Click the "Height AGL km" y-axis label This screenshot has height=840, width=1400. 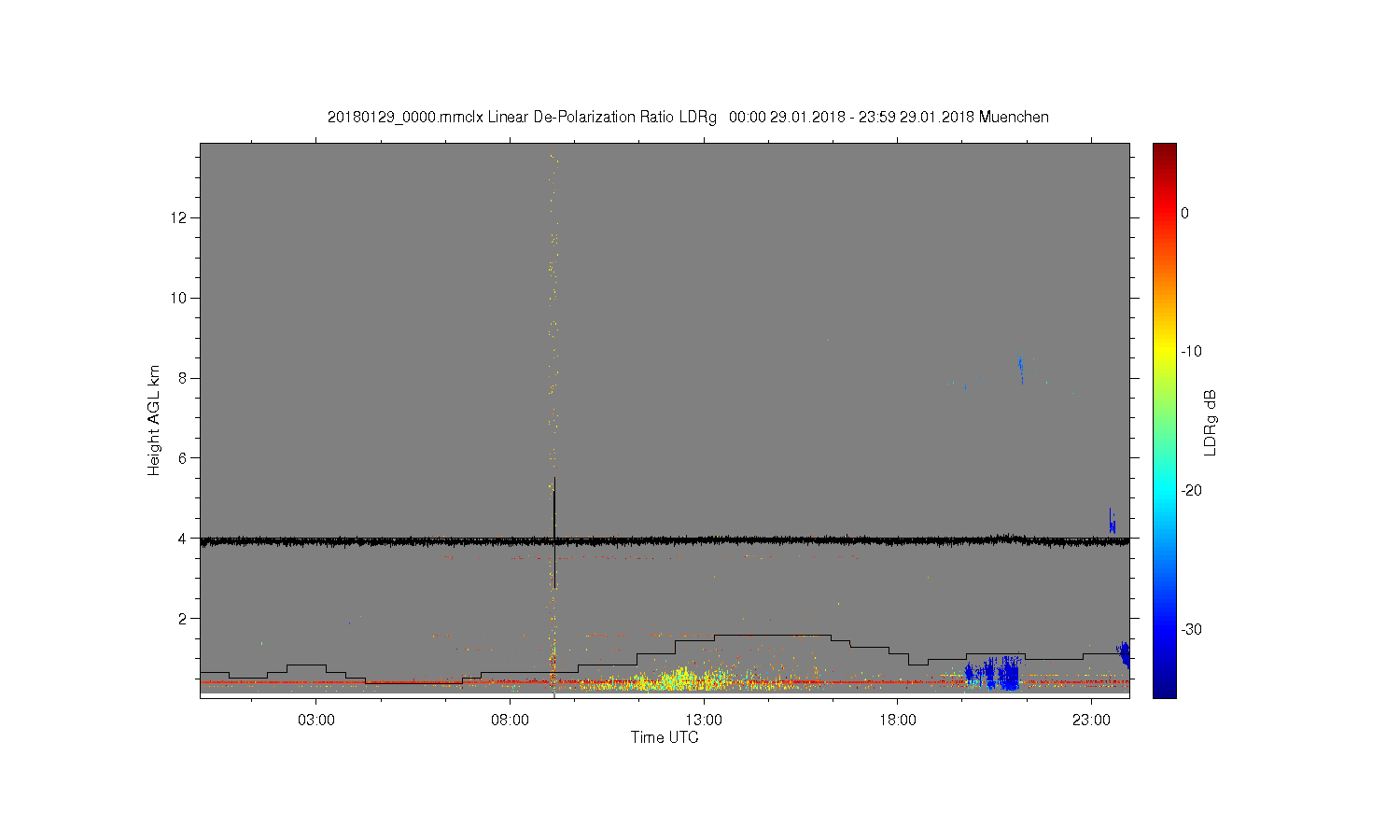[154, 420]
